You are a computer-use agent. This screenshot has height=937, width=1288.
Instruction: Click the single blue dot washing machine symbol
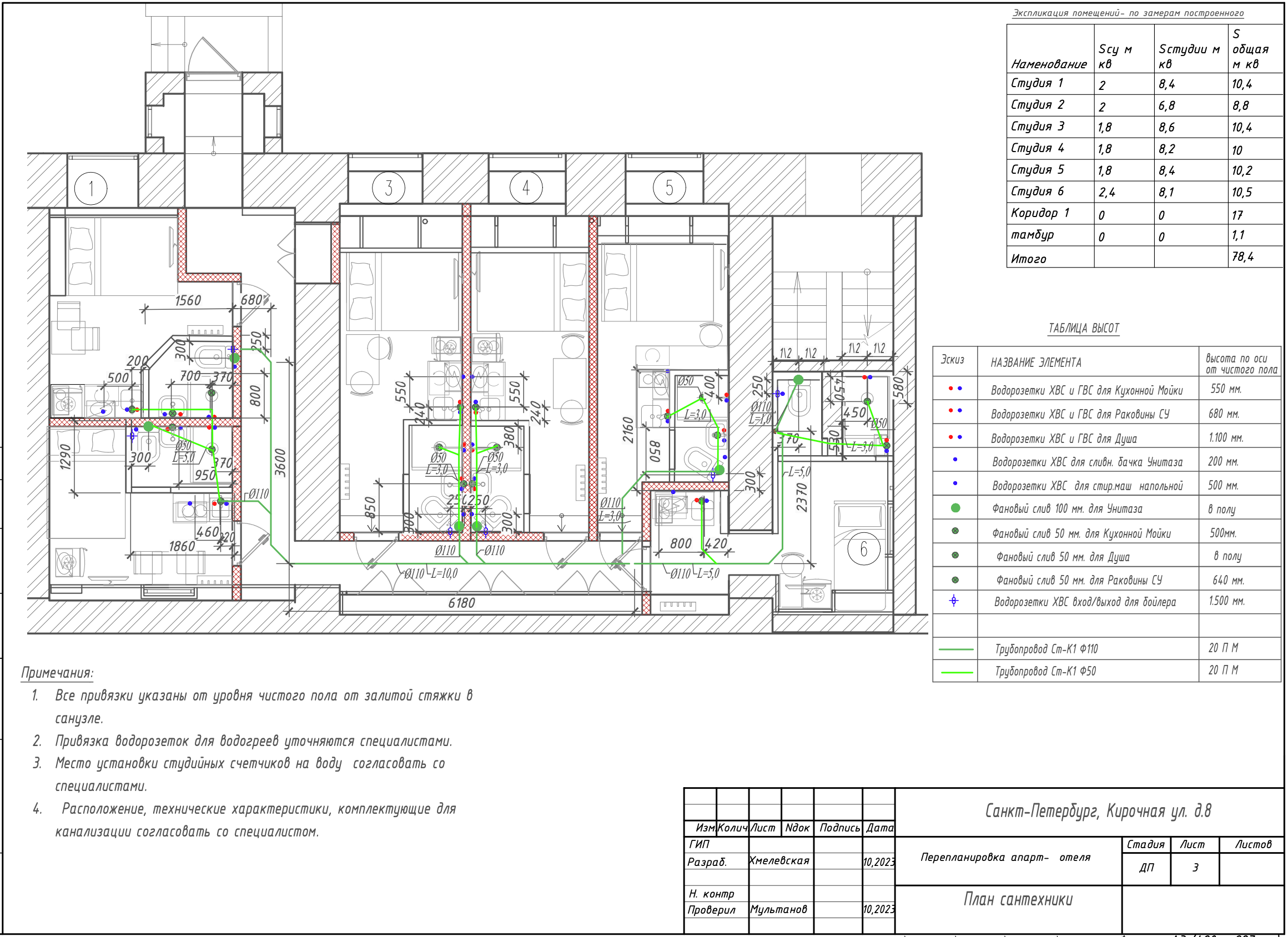[955, 484]
